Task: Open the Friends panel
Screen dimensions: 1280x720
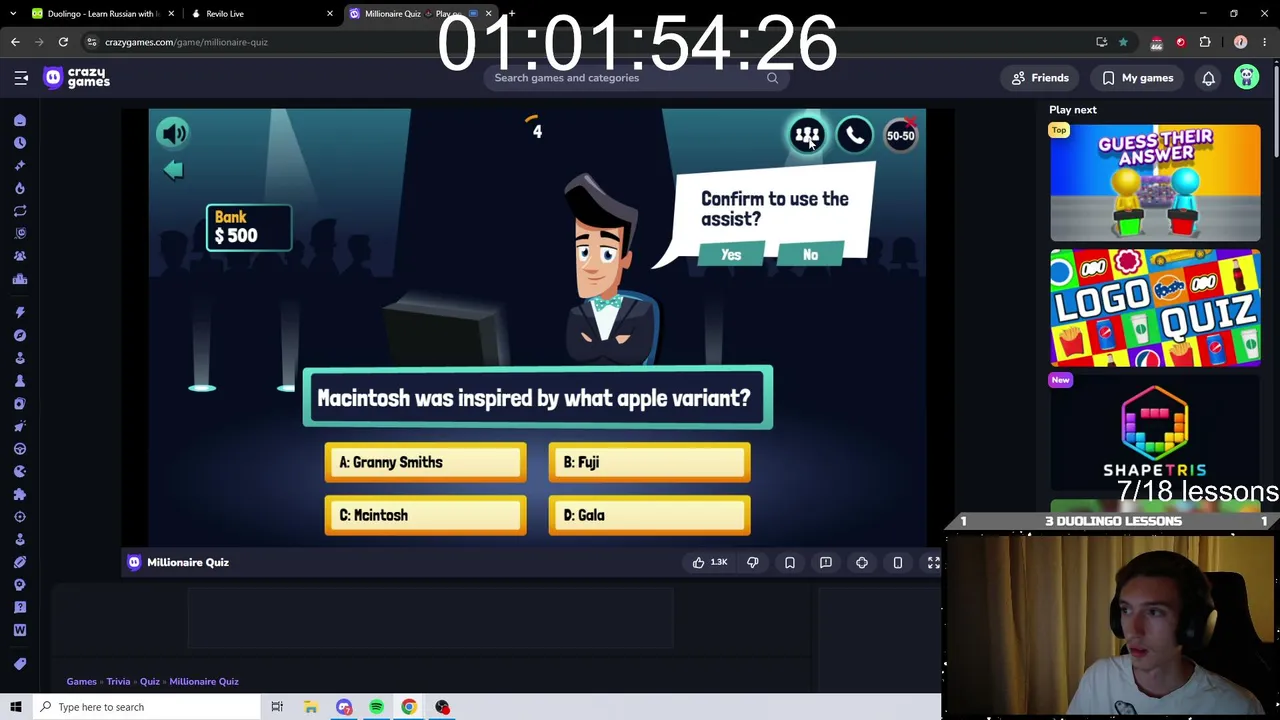Action: pyautogui.click(x=1040, y=78)
